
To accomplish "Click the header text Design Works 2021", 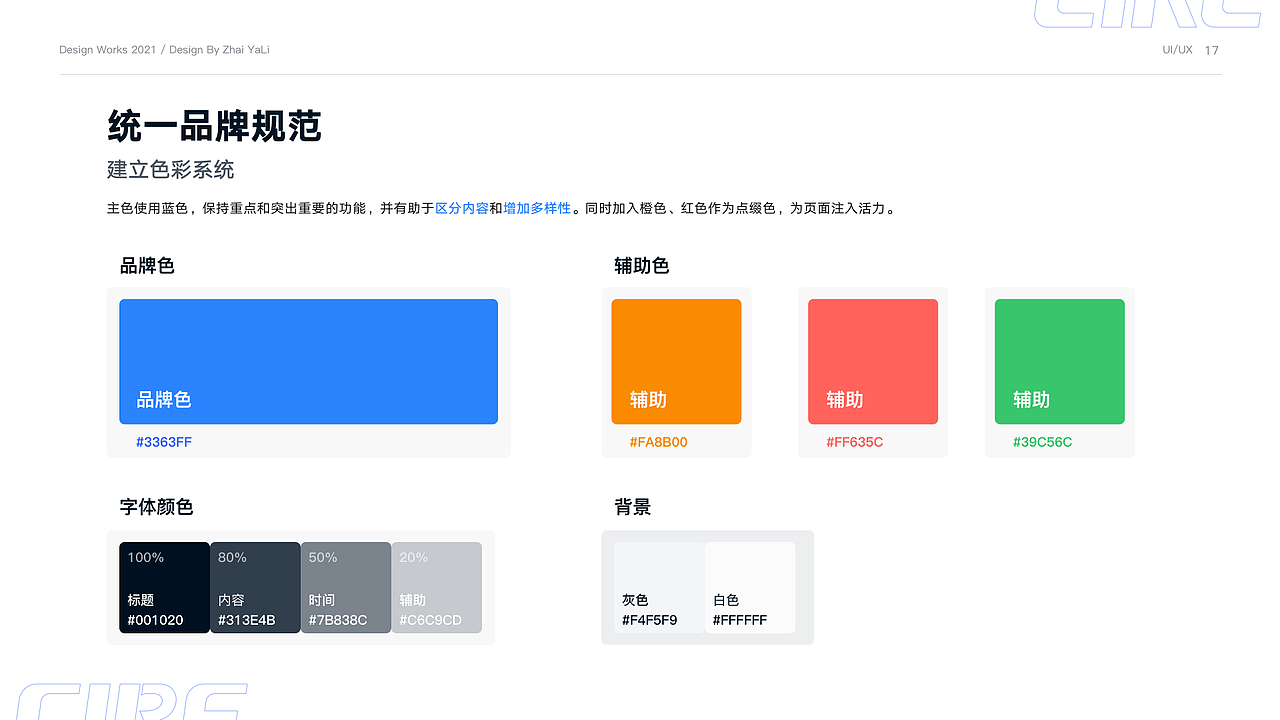I will pyautogui.click(x=108, y=50).
